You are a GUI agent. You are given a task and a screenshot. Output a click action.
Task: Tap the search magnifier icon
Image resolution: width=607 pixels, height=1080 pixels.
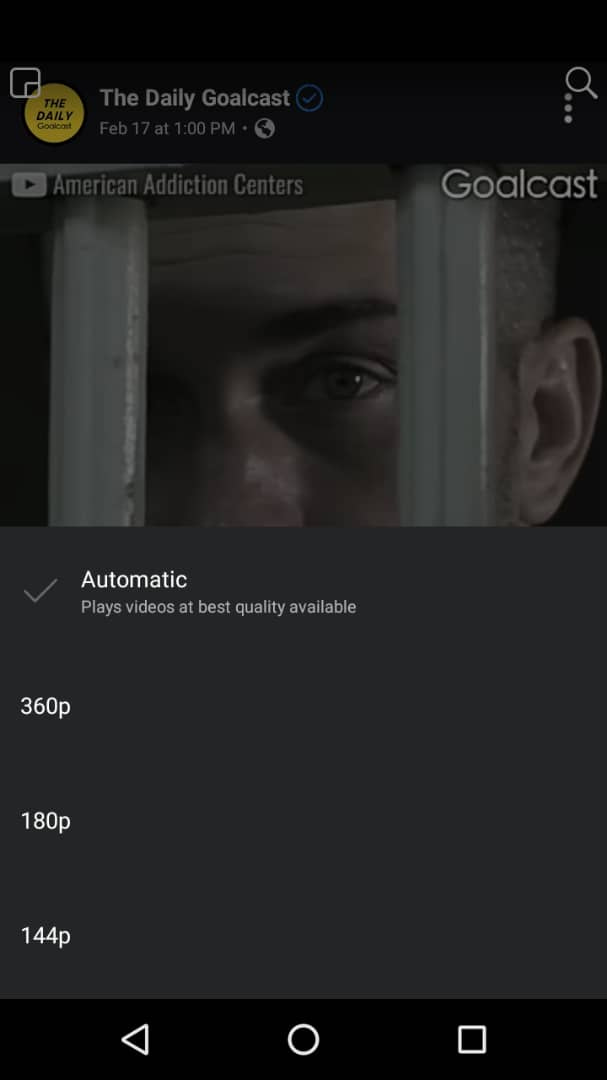[581, 83]
